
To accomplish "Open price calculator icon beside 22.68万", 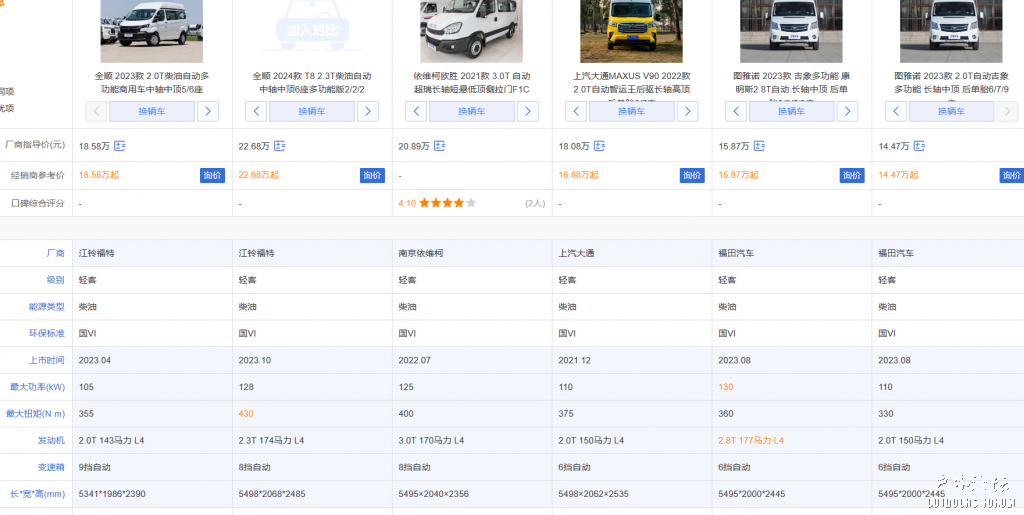I will tap(280, 146).
